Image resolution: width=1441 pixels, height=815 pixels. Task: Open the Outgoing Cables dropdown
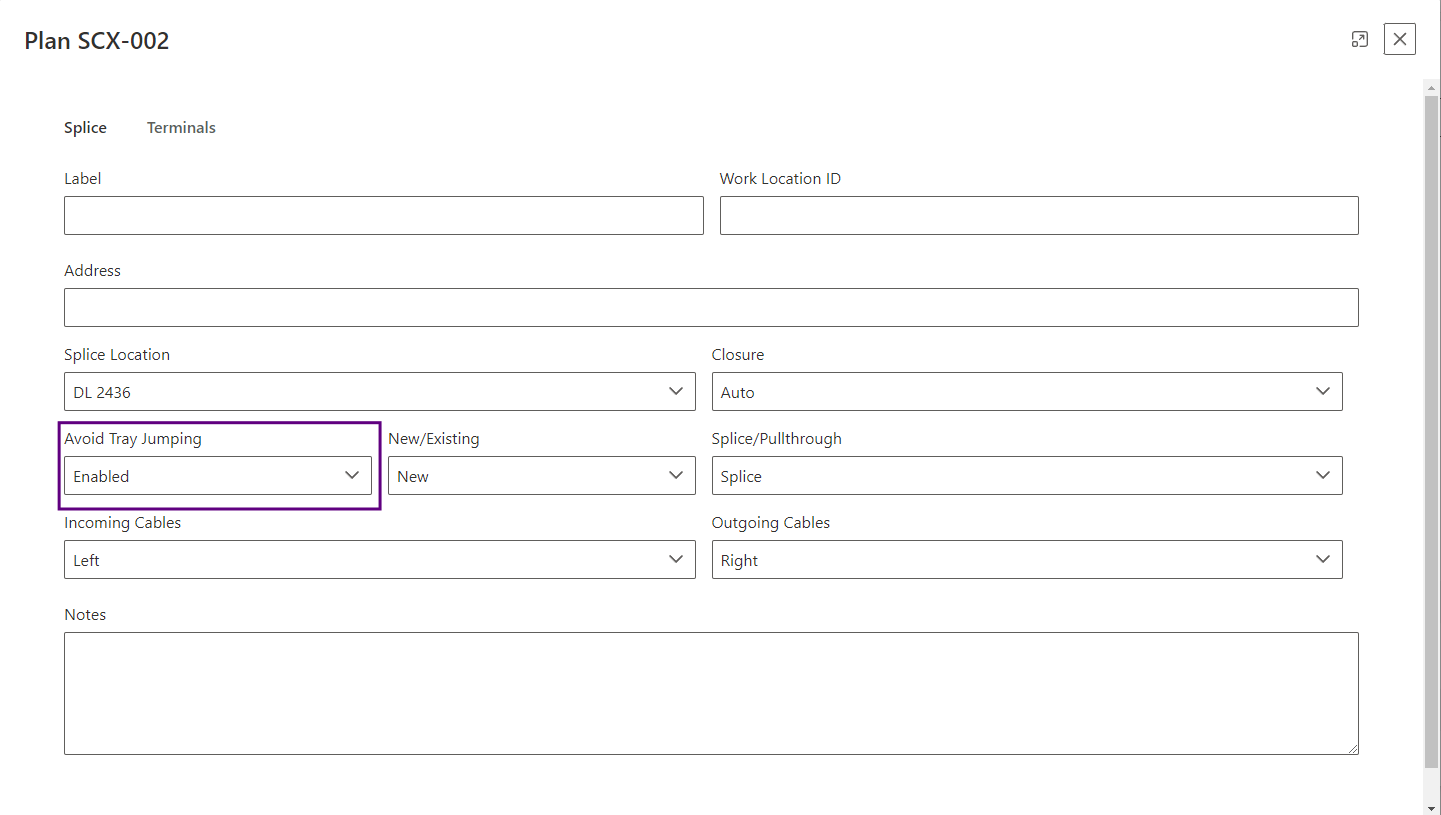point(1027,560)
